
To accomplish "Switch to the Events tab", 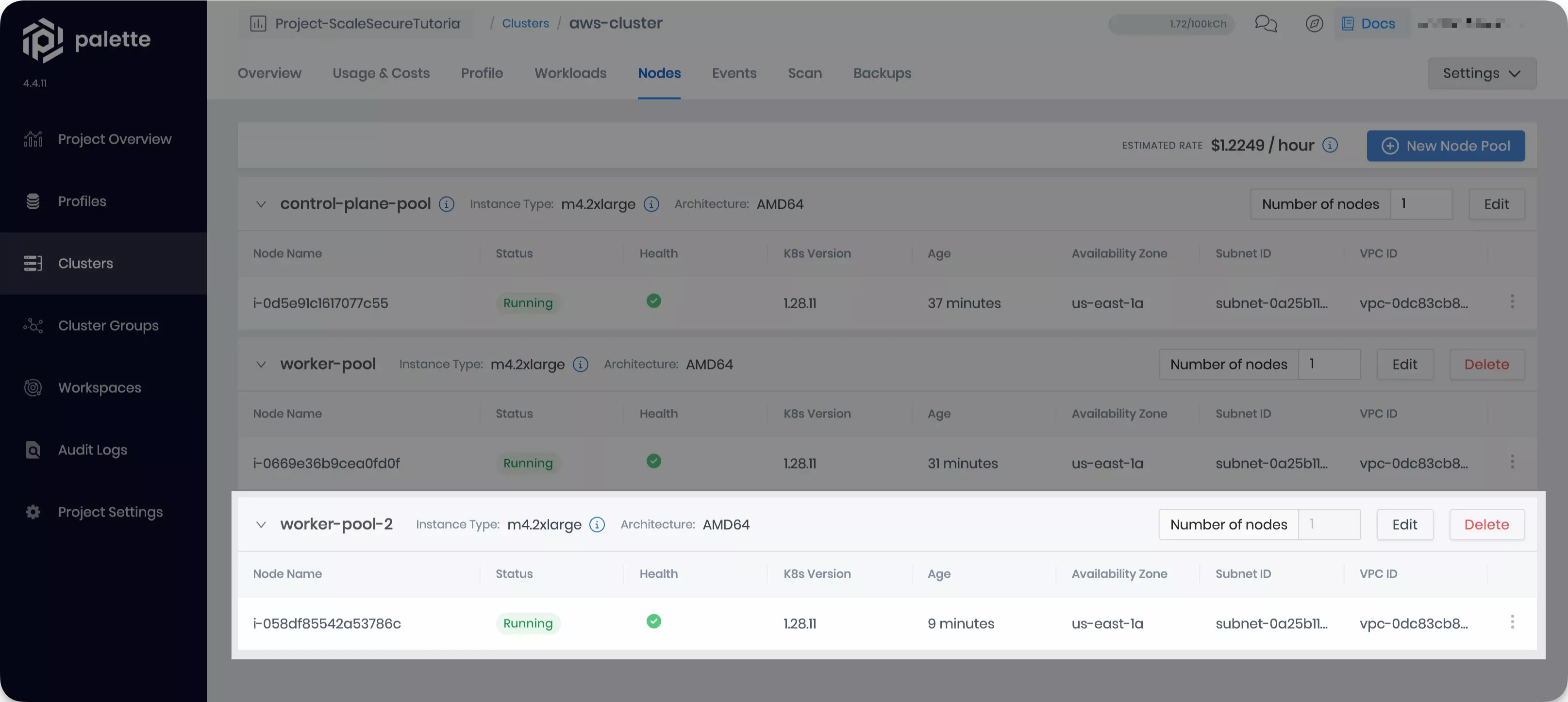I will 734,73.
